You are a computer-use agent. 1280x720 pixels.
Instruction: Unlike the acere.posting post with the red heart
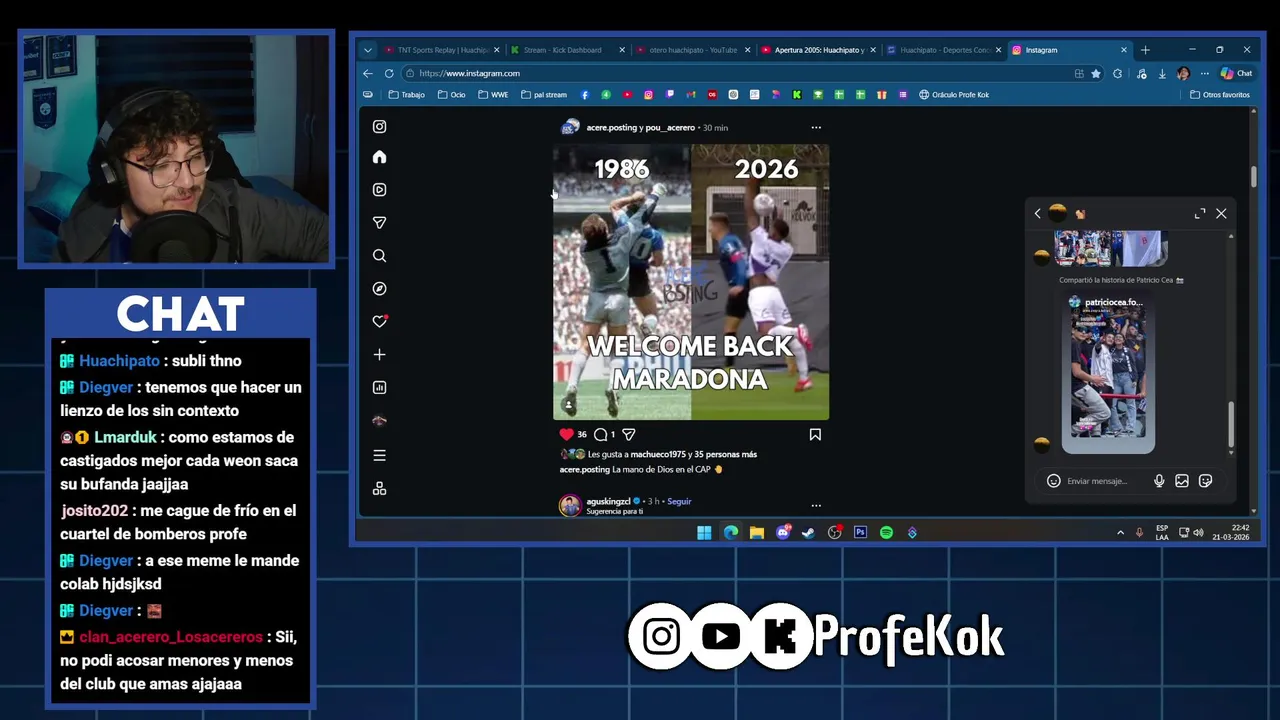[566, 434]
